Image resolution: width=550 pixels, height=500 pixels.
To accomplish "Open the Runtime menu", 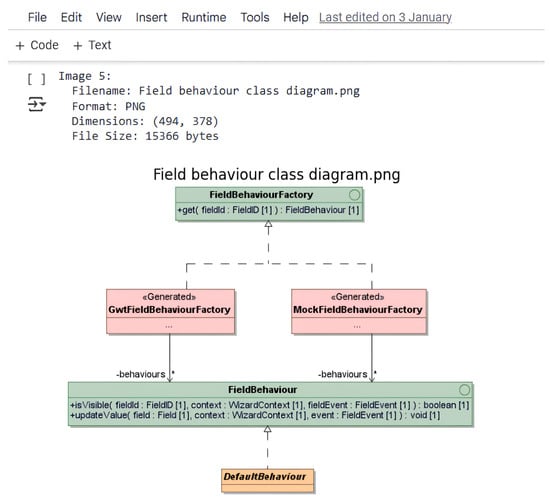I will click(x=204, y=17).
